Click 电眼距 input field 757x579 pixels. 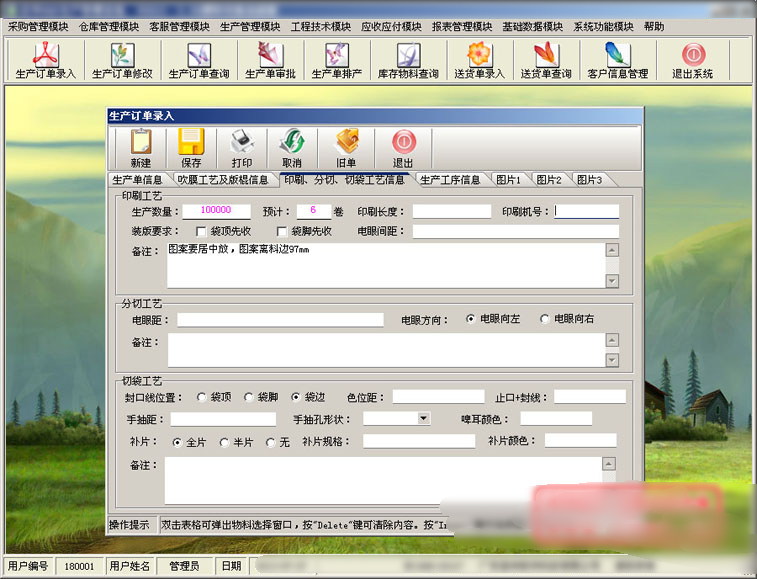tap(280, 320)
